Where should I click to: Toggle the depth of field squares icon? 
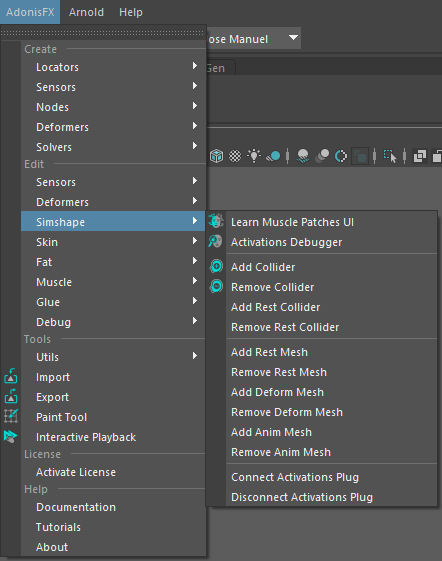(x=360, y=156)
